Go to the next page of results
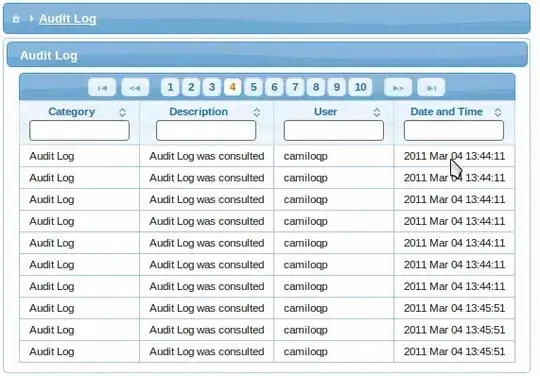Viewport: 540px width, 376px height. point(398,87)
